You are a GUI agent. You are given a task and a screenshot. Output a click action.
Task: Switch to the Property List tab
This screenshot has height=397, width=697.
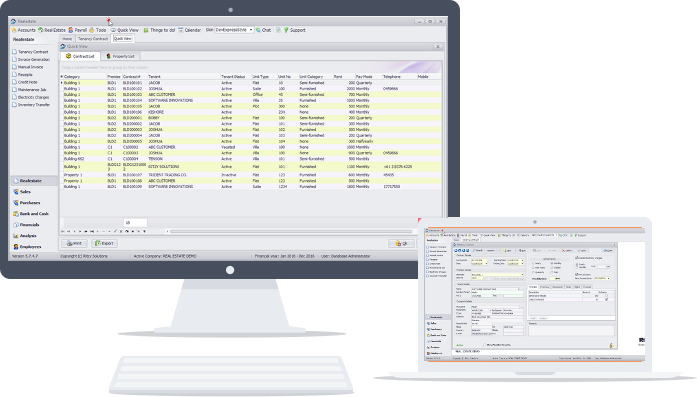120,56
